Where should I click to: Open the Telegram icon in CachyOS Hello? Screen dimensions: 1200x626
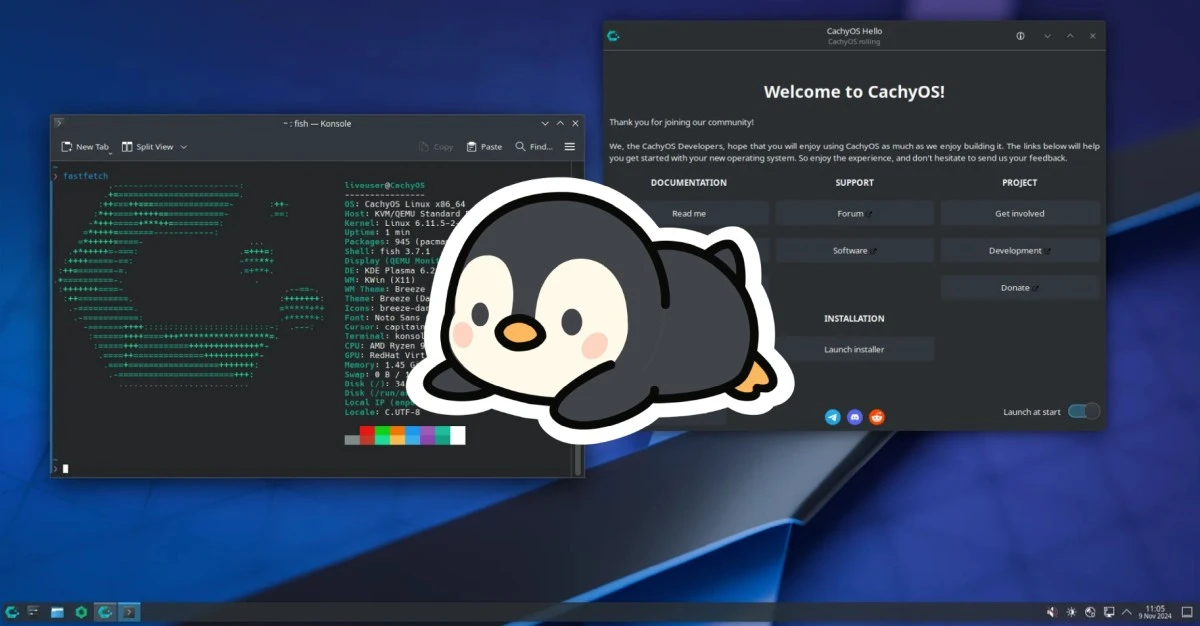(x=833, y=417)
